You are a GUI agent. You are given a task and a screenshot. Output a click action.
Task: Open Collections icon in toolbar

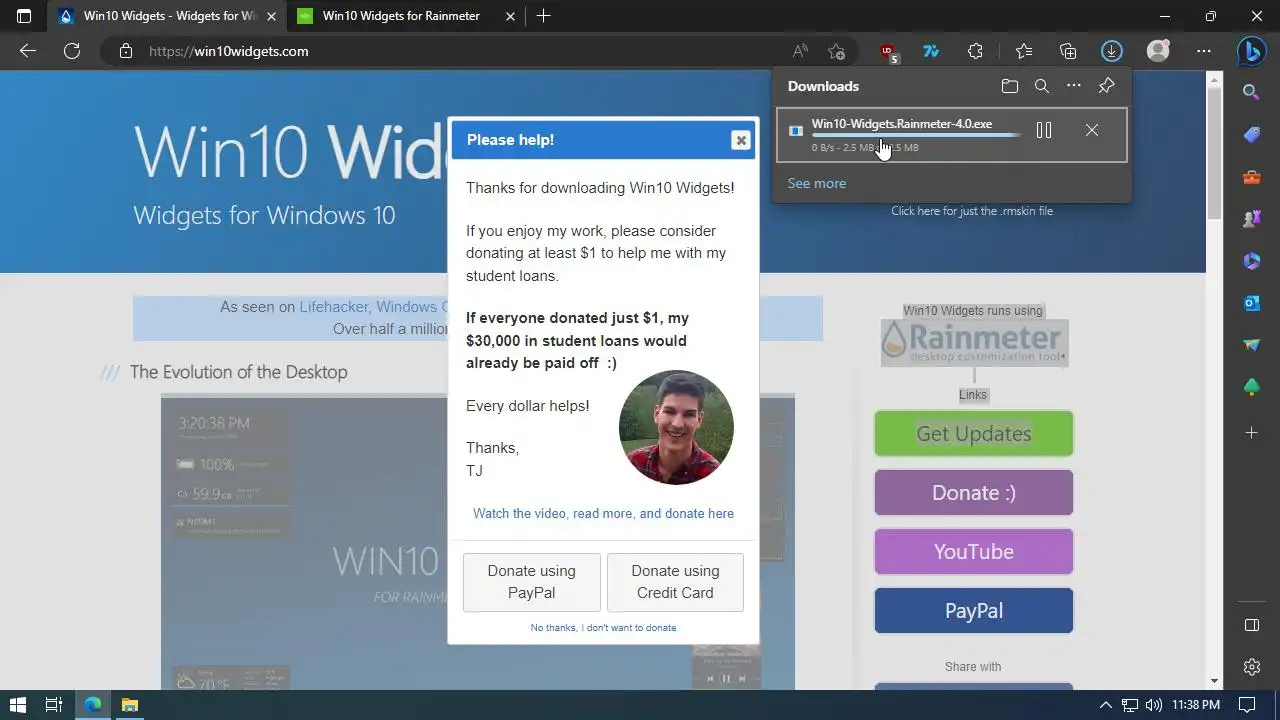(1068, 51)
